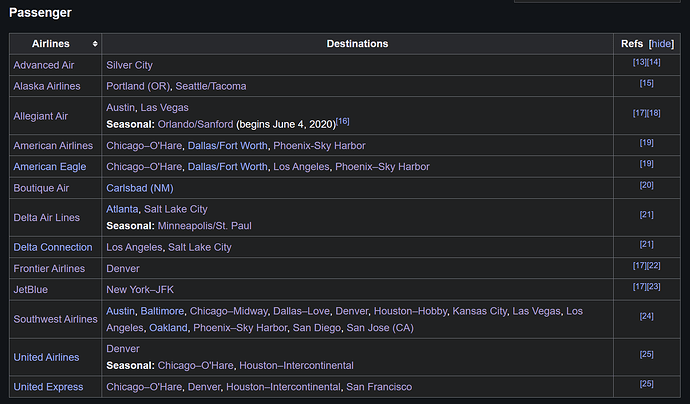Screen dimensions: 690x404
Task: Open Los Angeles in Delta Connection row
Action: tap(134, 247)
